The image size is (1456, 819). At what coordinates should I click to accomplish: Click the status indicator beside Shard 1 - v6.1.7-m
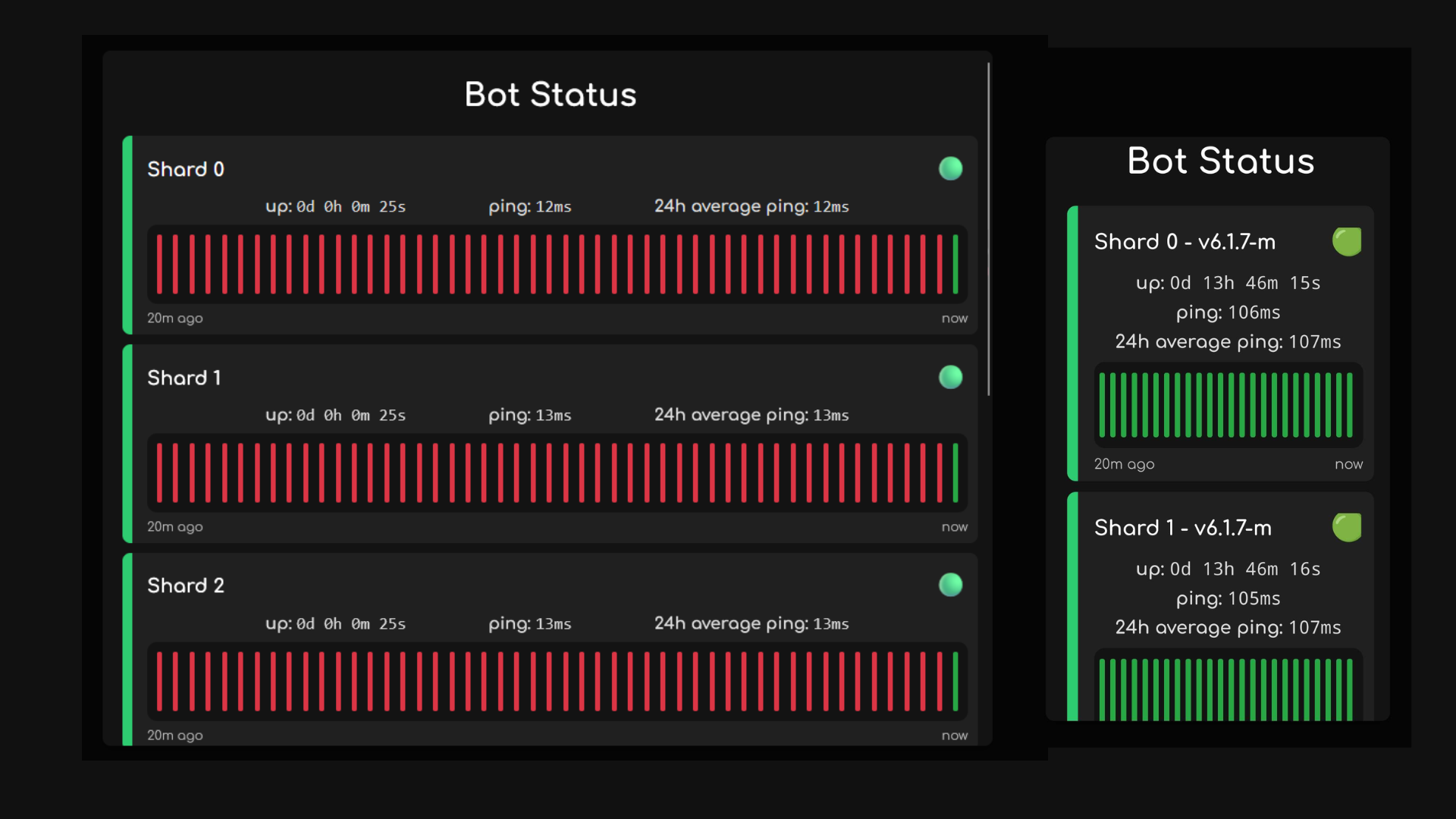point(1347,528)
